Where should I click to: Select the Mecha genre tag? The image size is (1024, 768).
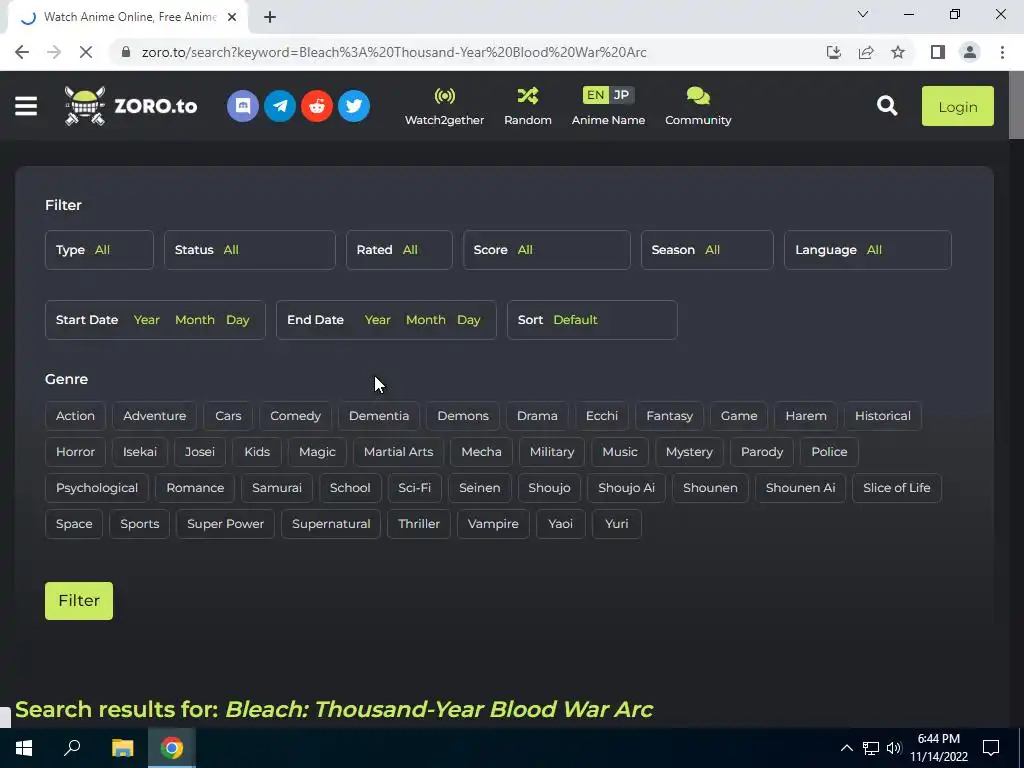tap(481, 452)
